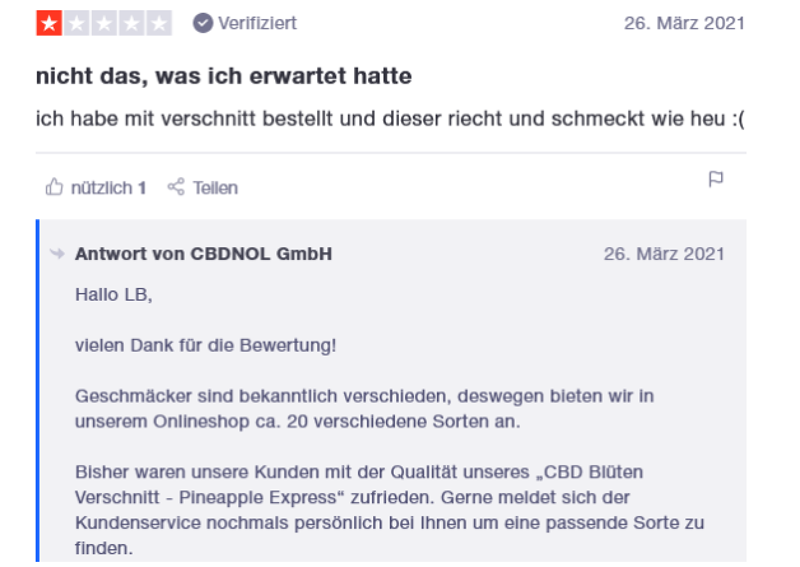Screen dimensions: 800x567
Task: Click the reply arrow icon before Antwort
Action: point(57,254)
